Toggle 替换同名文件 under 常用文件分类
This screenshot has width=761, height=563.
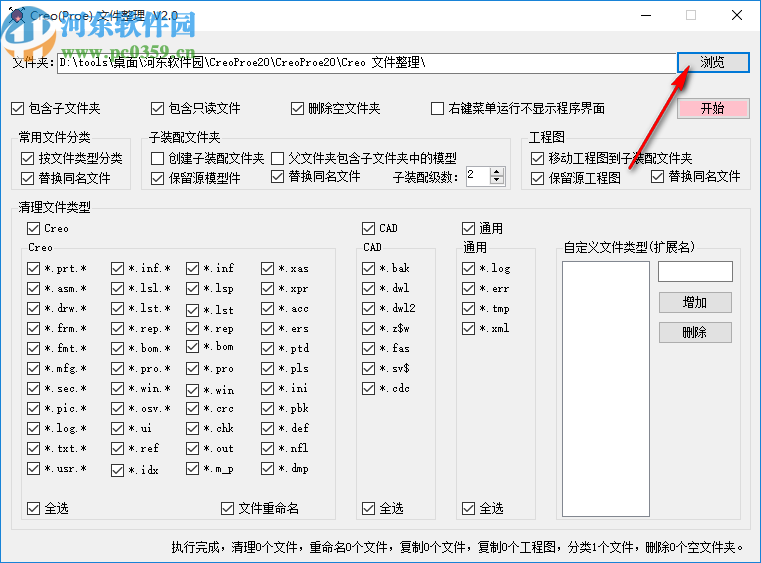pyautogui.click(x=27, y=178)
